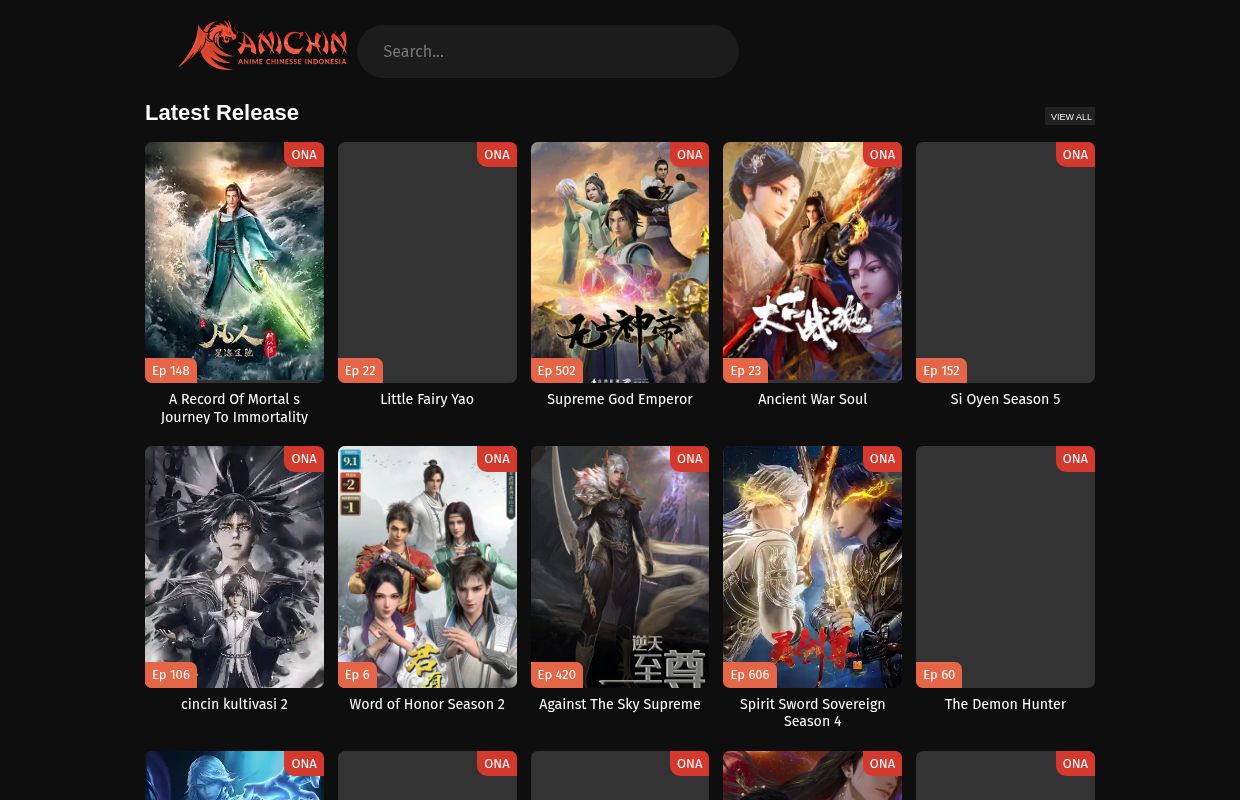
Task: Click the Ep 22 badge
Action: [x=360, y=370]
